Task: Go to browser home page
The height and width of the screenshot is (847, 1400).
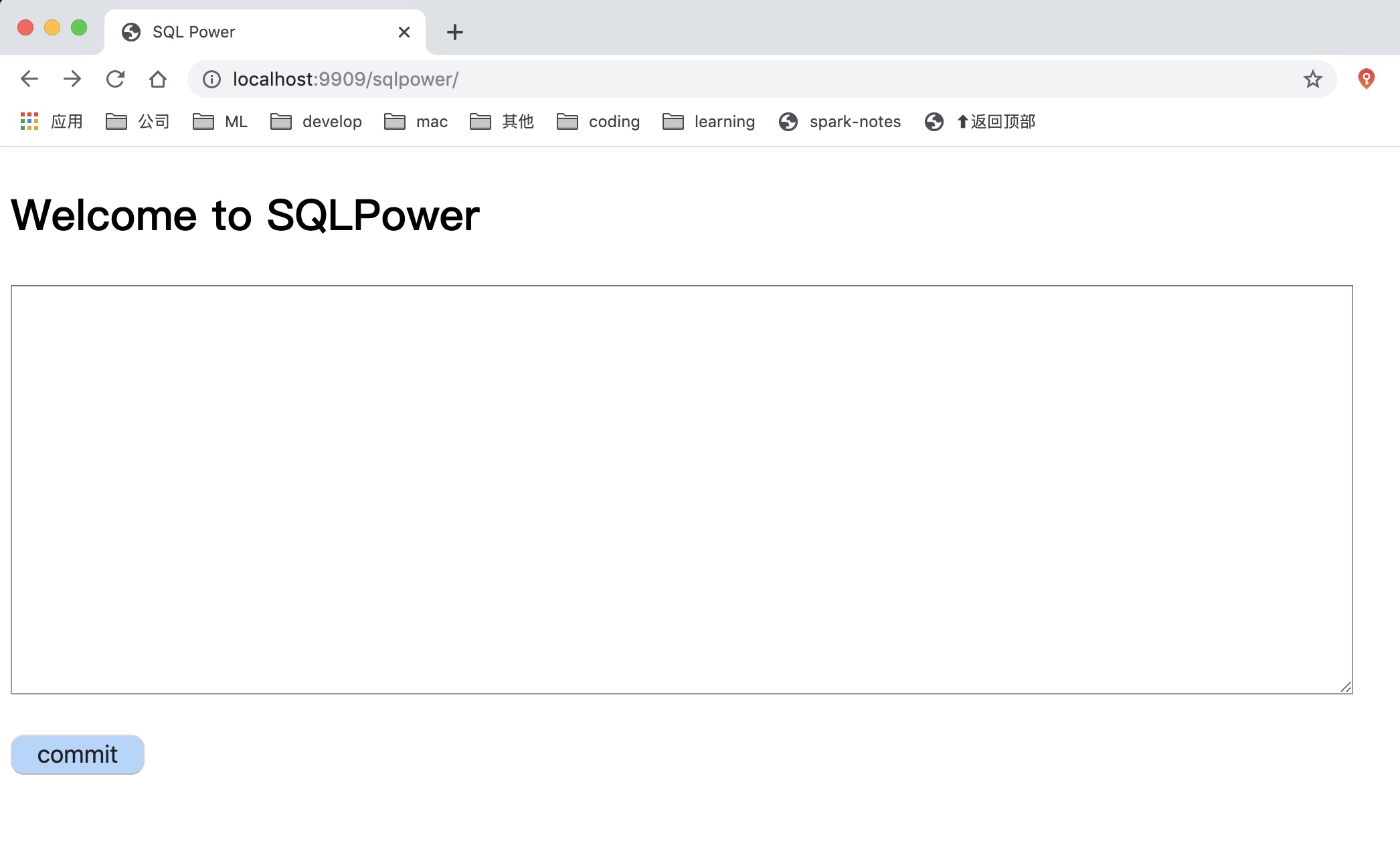Action: [158, 79]
